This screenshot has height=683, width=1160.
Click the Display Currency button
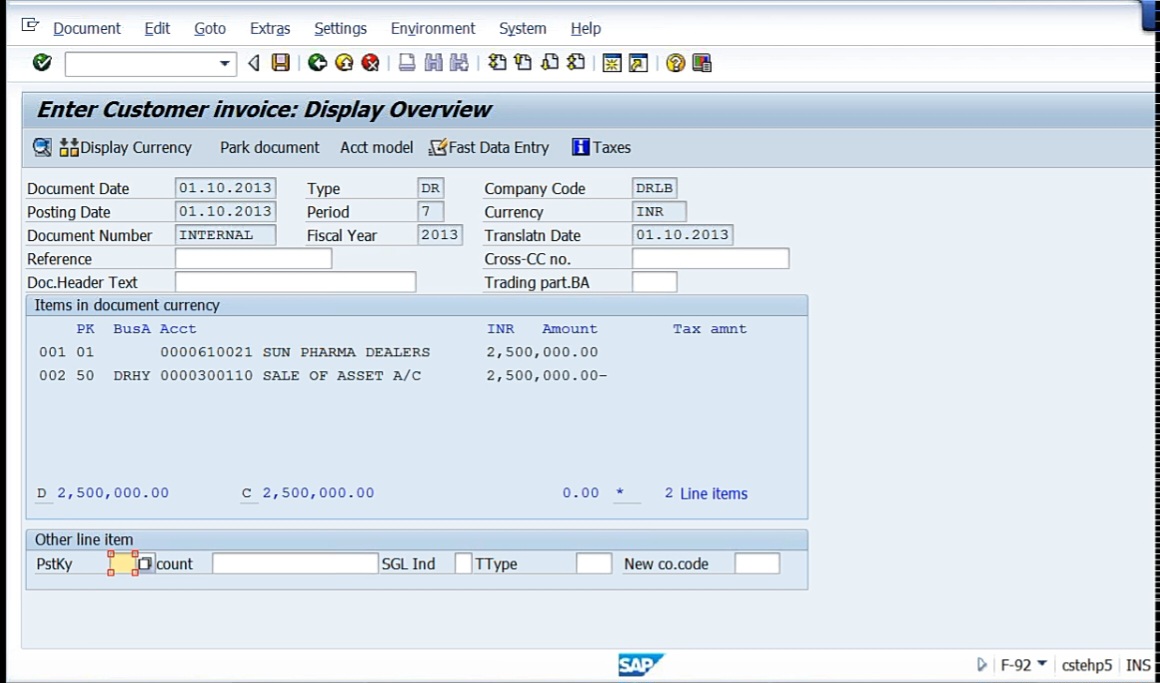(x=126, y=147)
